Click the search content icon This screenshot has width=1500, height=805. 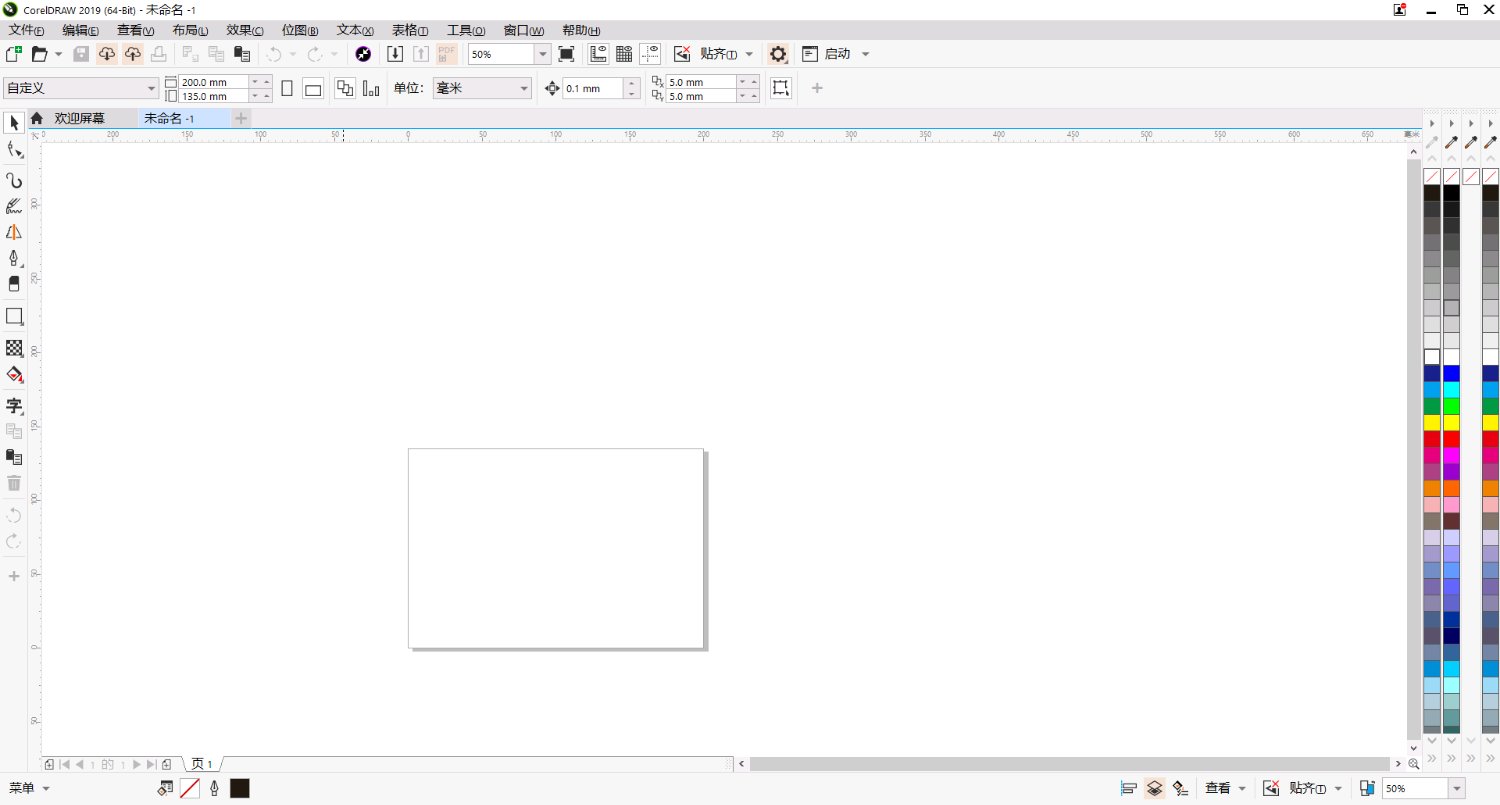click(363, 54)
